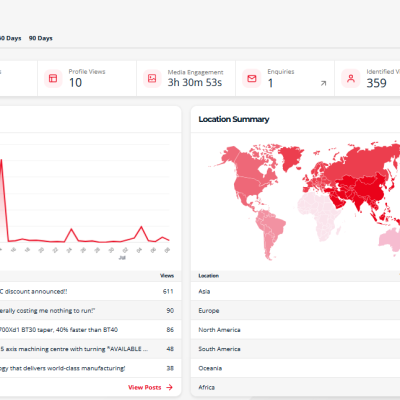
Task: Open the post with 611 views
Action: point(91,291)
